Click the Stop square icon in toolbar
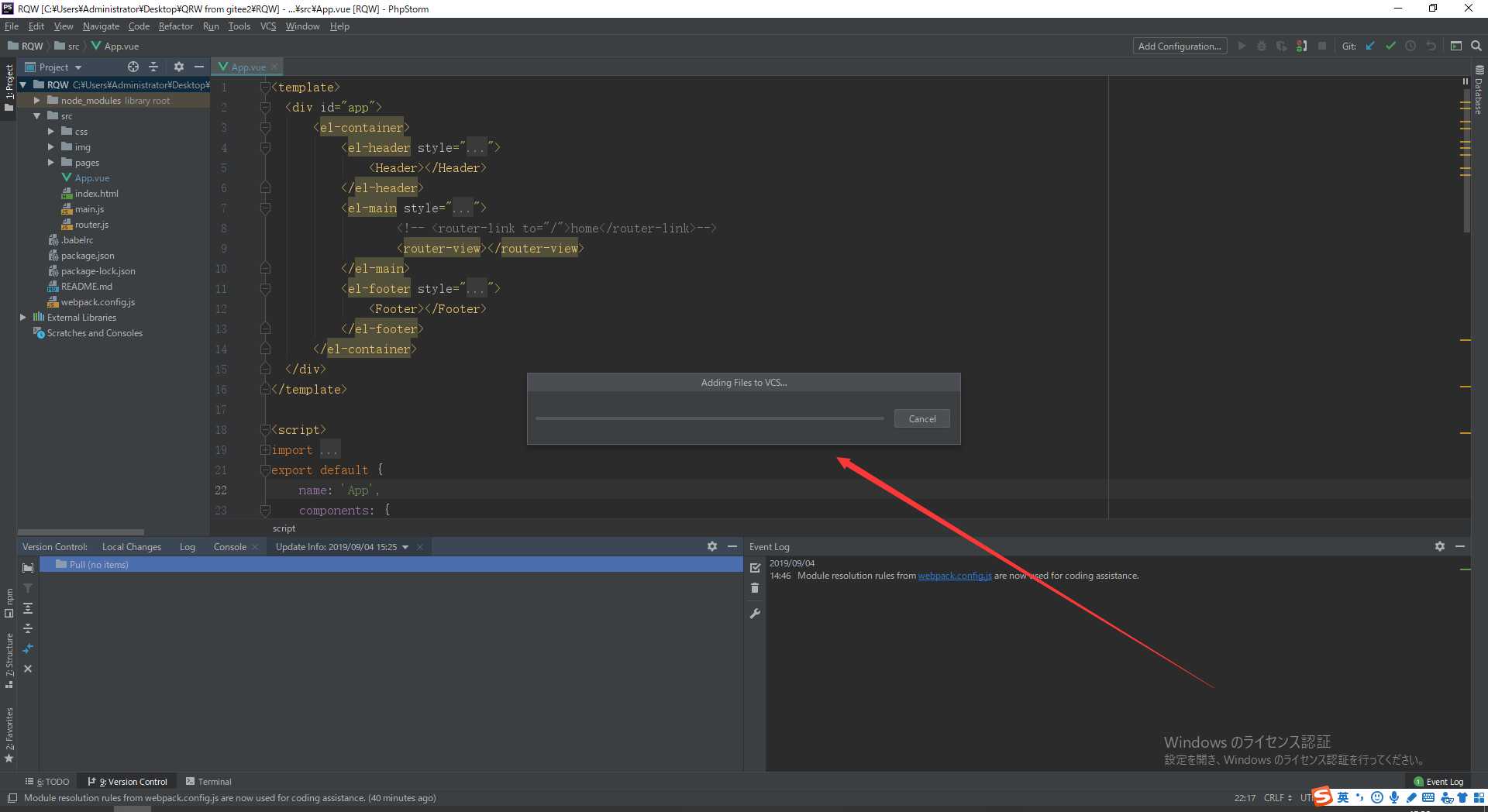This screenshot has width=1488, height=812. 1322,46
